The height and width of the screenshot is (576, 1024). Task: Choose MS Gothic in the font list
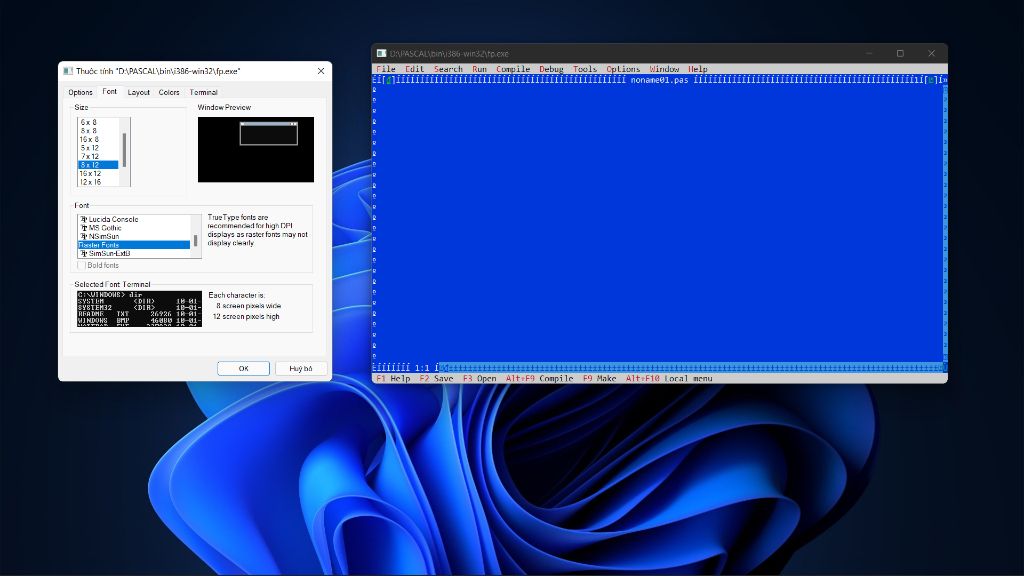pos(134,228)
